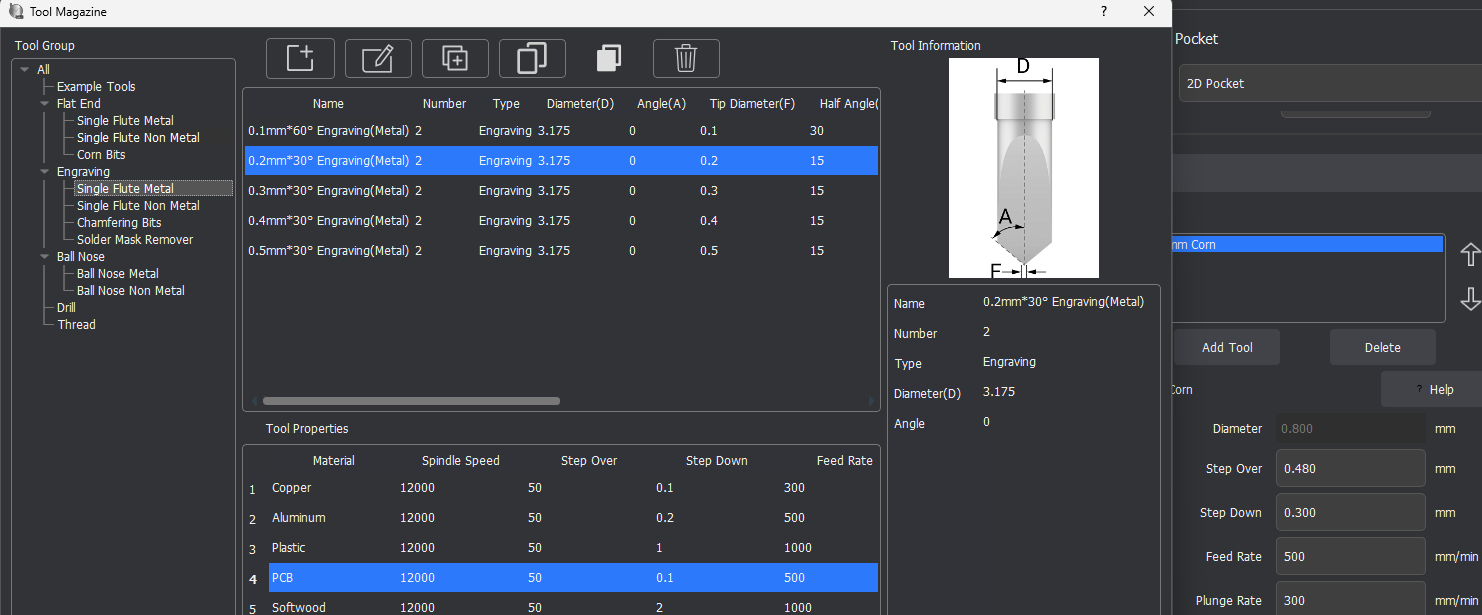The width and height of the screenshot is (1482, 615).
Task: Click the Plunge Rate input field
Action: click(1350, 600)
